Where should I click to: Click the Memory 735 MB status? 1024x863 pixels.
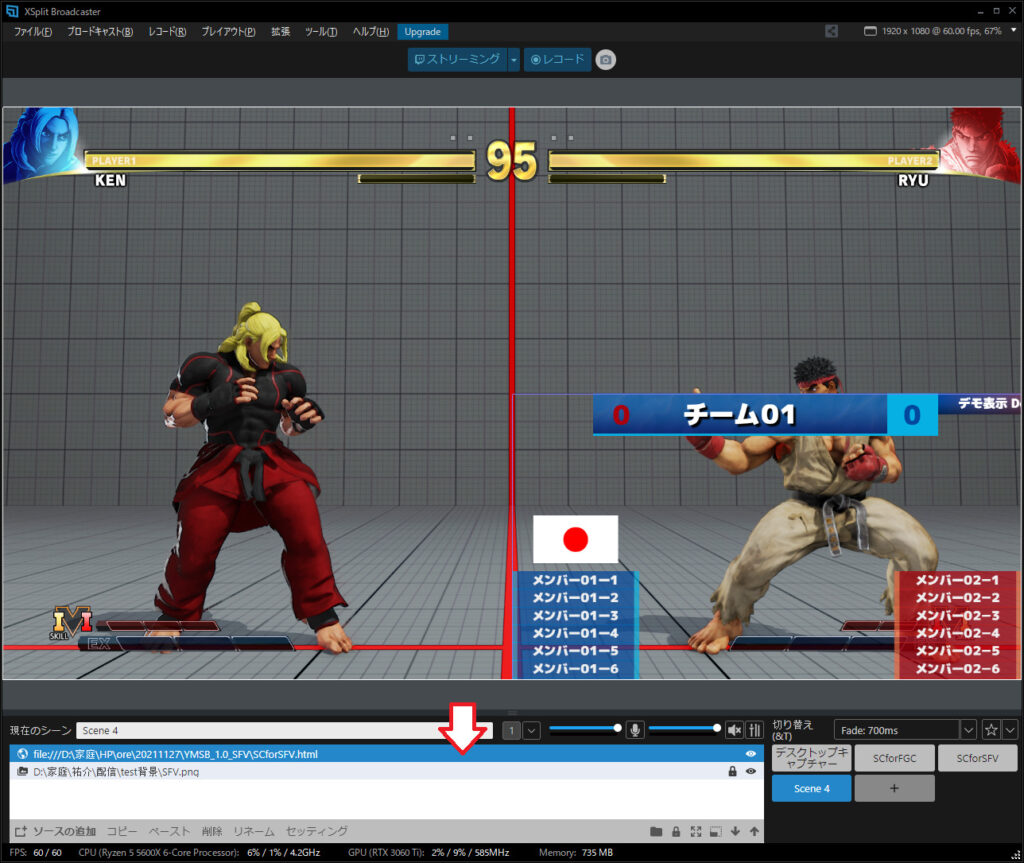tap(576, 853)
